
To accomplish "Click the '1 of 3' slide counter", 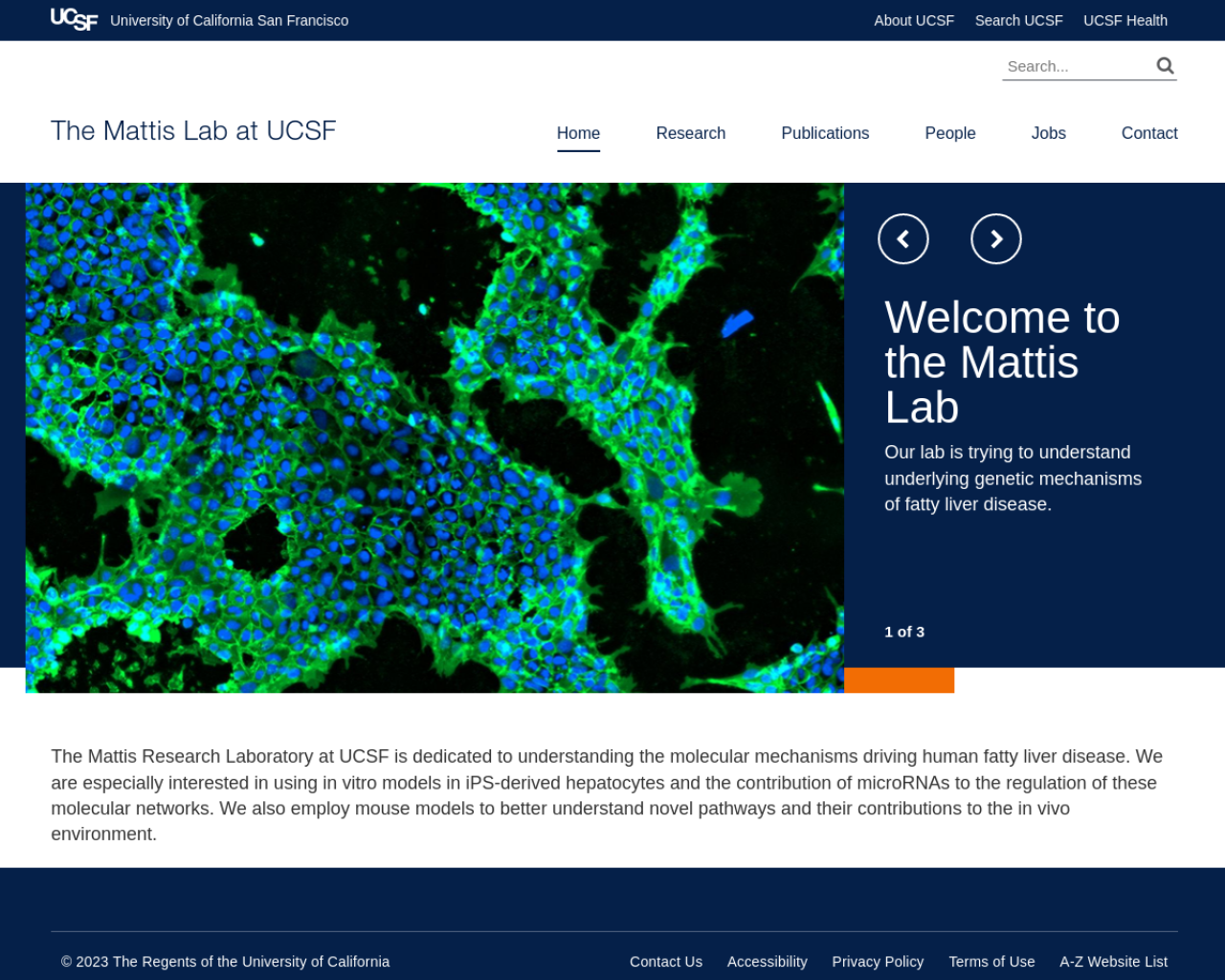I will [x=904, y=632].
